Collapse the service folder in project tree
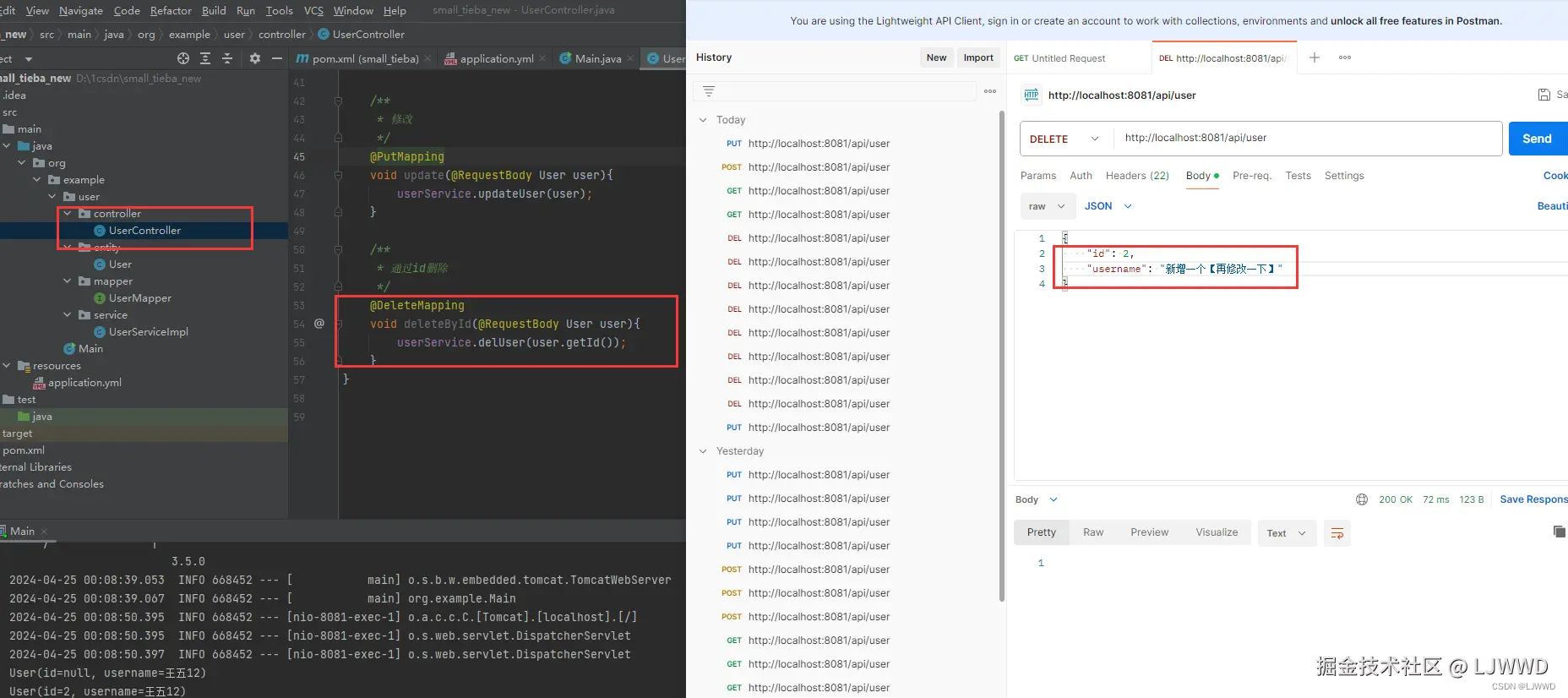The image size is (1568, 698). pyautogui.click(x=68, y=315)
